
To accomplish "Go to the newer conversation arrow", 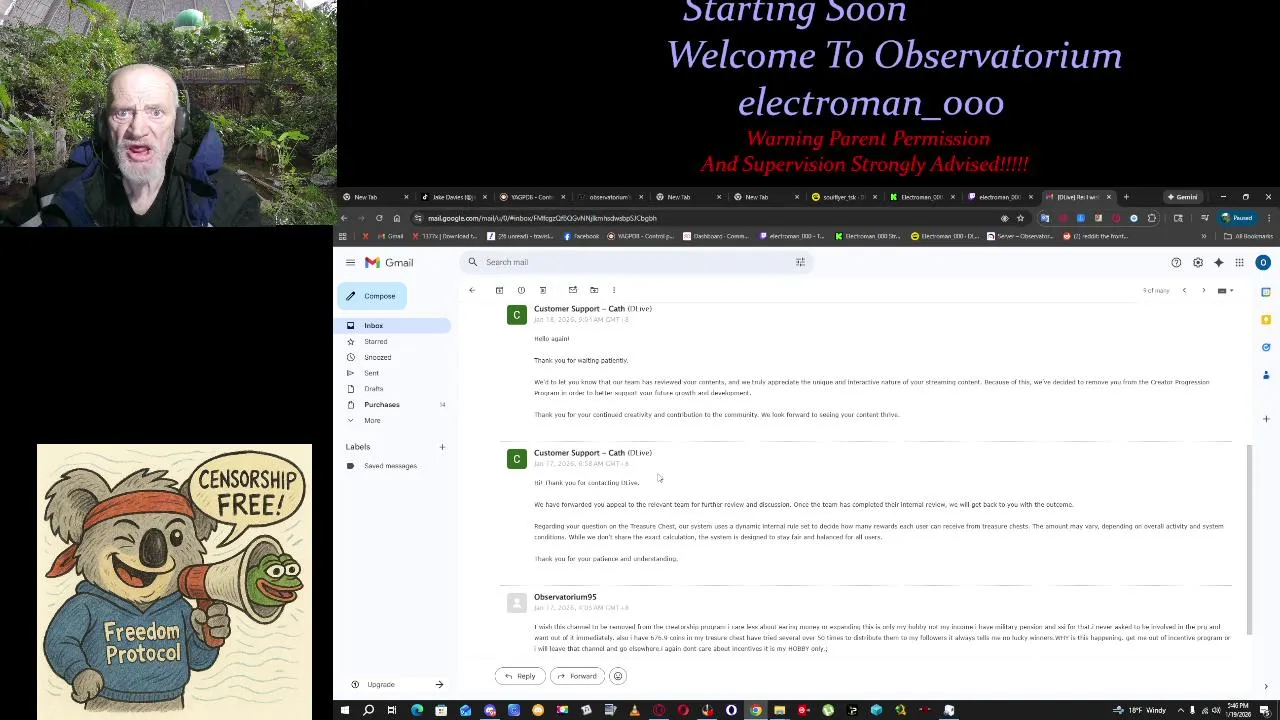I will click(x=1184, y=290).
